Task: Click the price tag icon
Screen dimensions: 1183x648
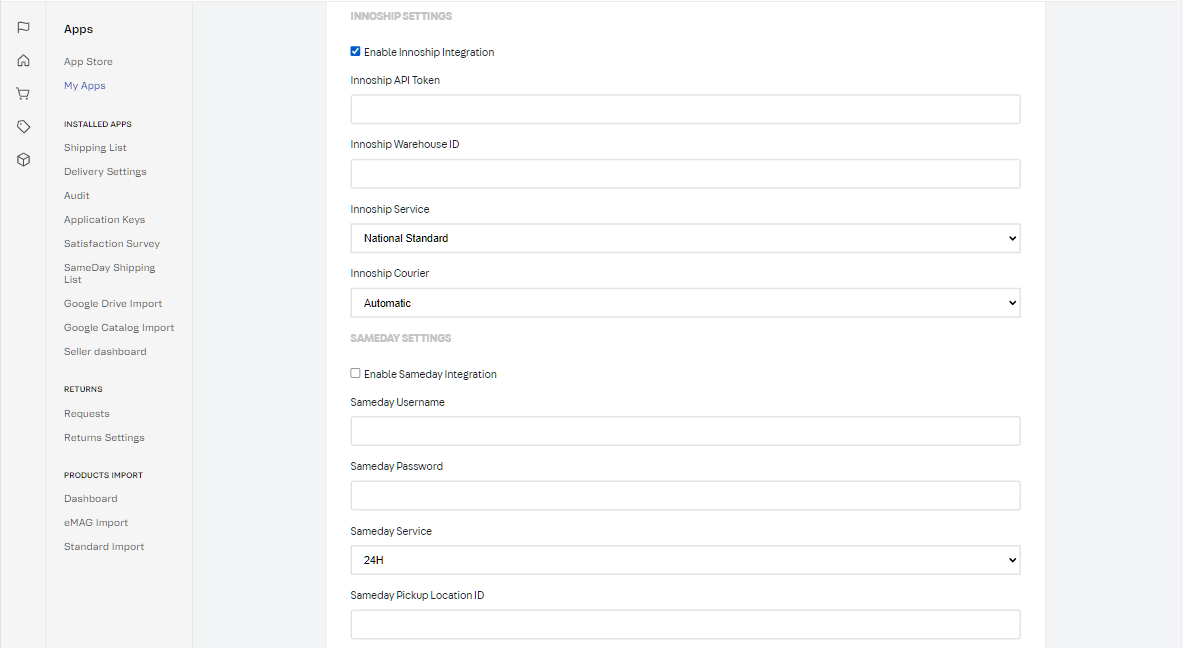Action: pos(23,127)
